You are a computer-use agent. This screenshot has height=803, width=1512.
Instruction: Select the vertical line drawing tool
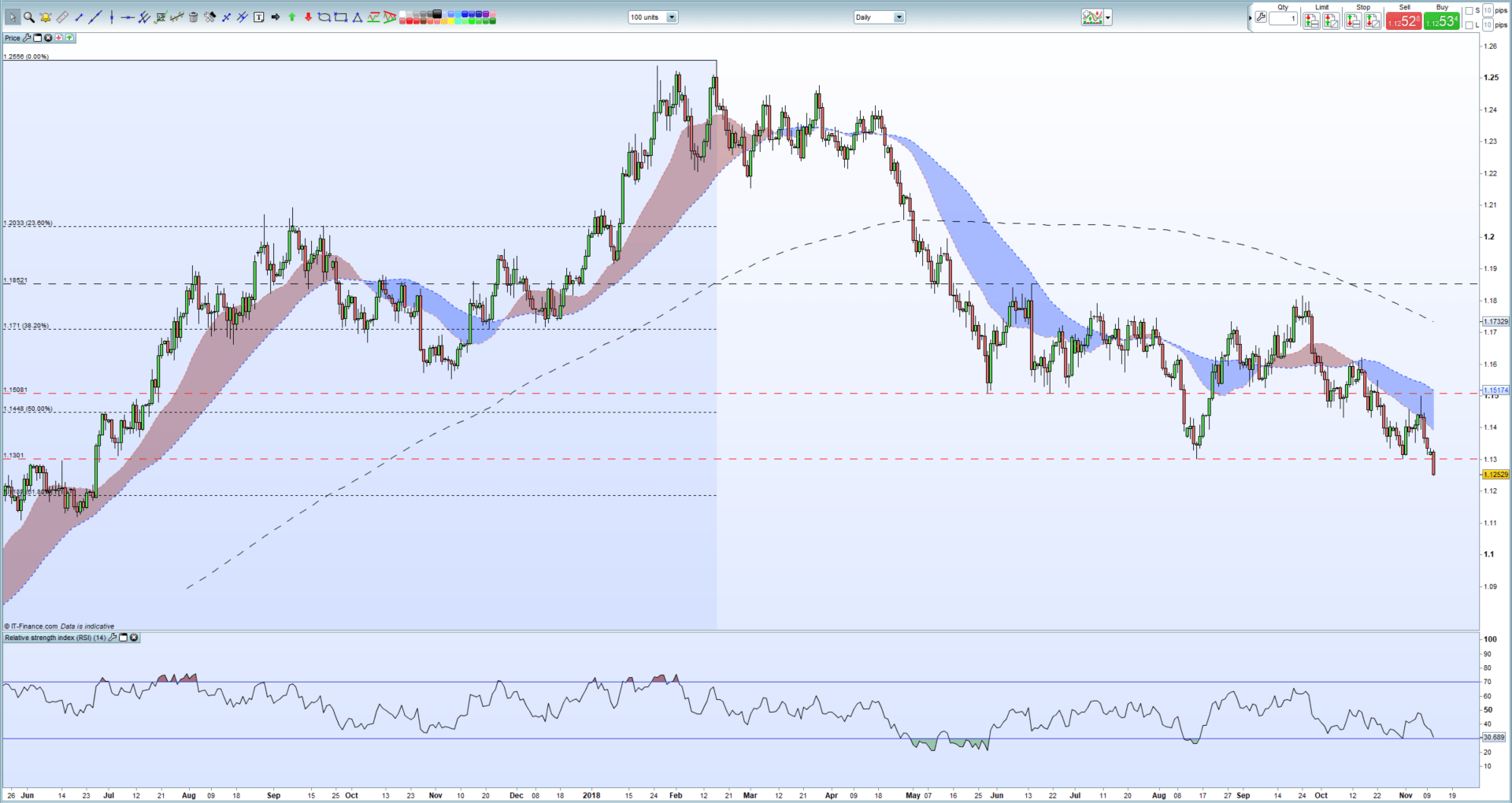[x=112, y=17]
